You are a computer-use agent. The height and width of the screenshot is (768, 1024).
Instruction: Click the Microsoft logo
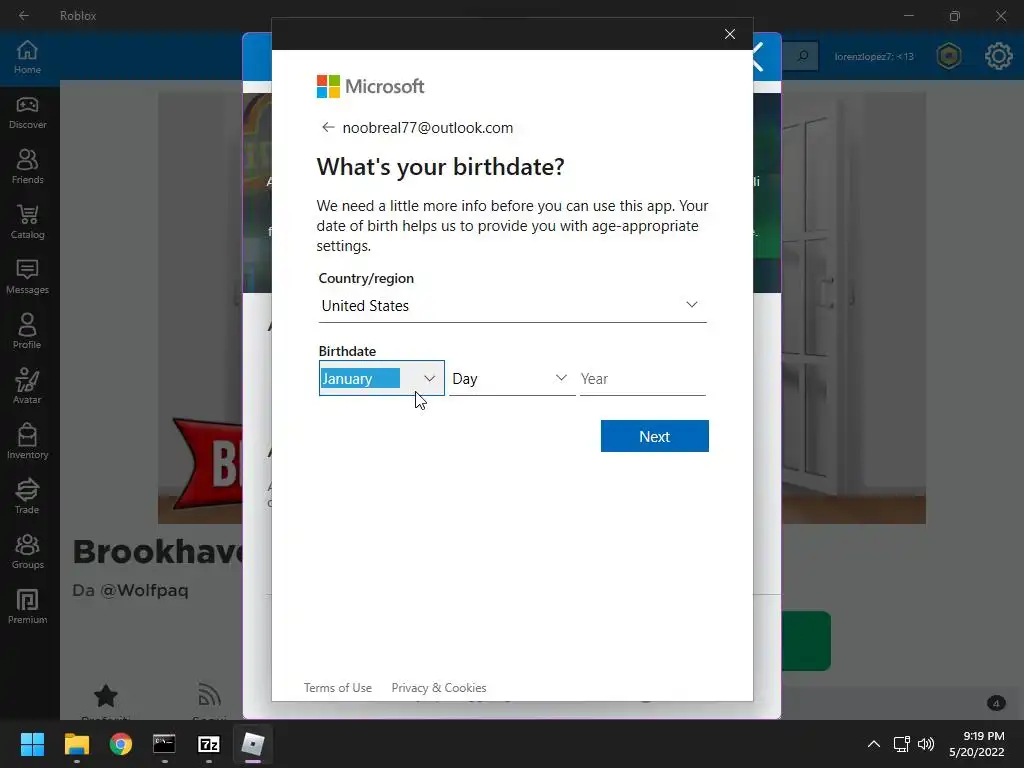tap(370, 86)
